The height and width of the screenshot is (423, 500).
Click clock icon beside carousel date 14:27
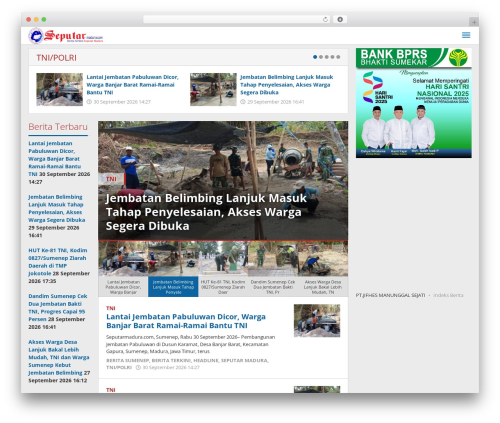coord(89,102)
